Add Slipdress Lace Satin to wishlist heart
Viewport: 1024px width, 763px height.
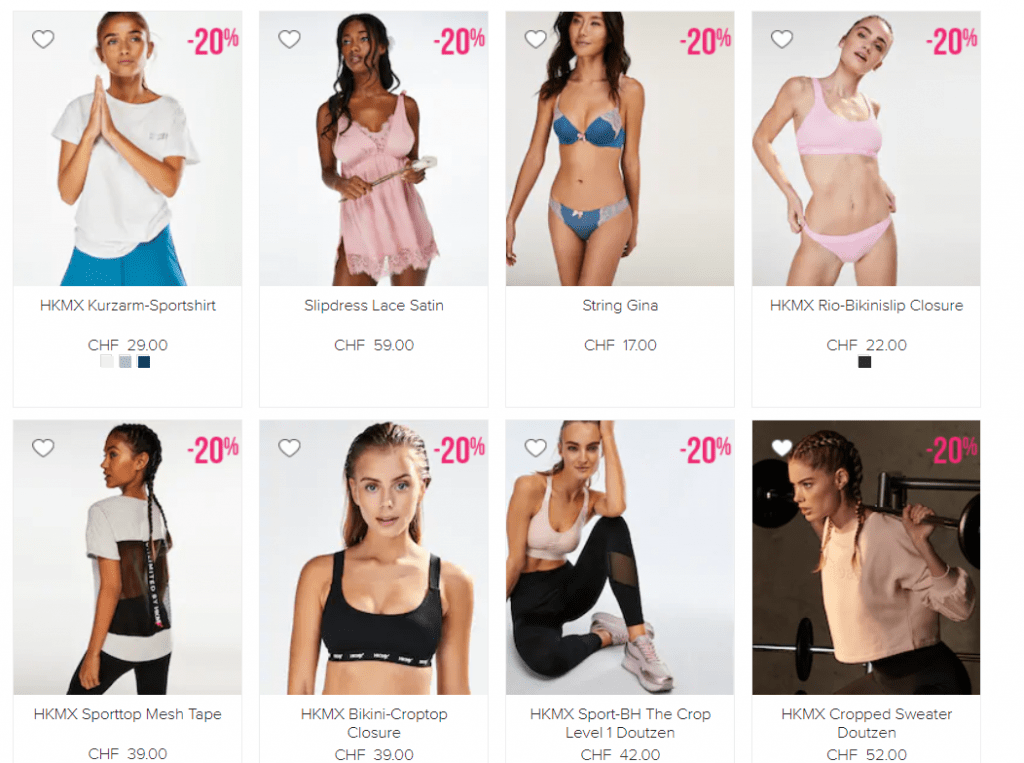(289, 39)
